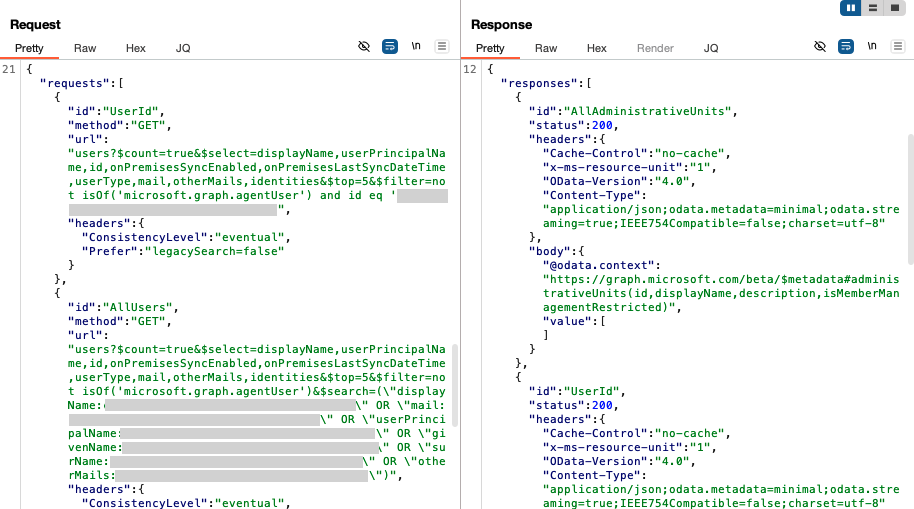Toggle hidden-eye icon in Request panel

coord(364,47)
